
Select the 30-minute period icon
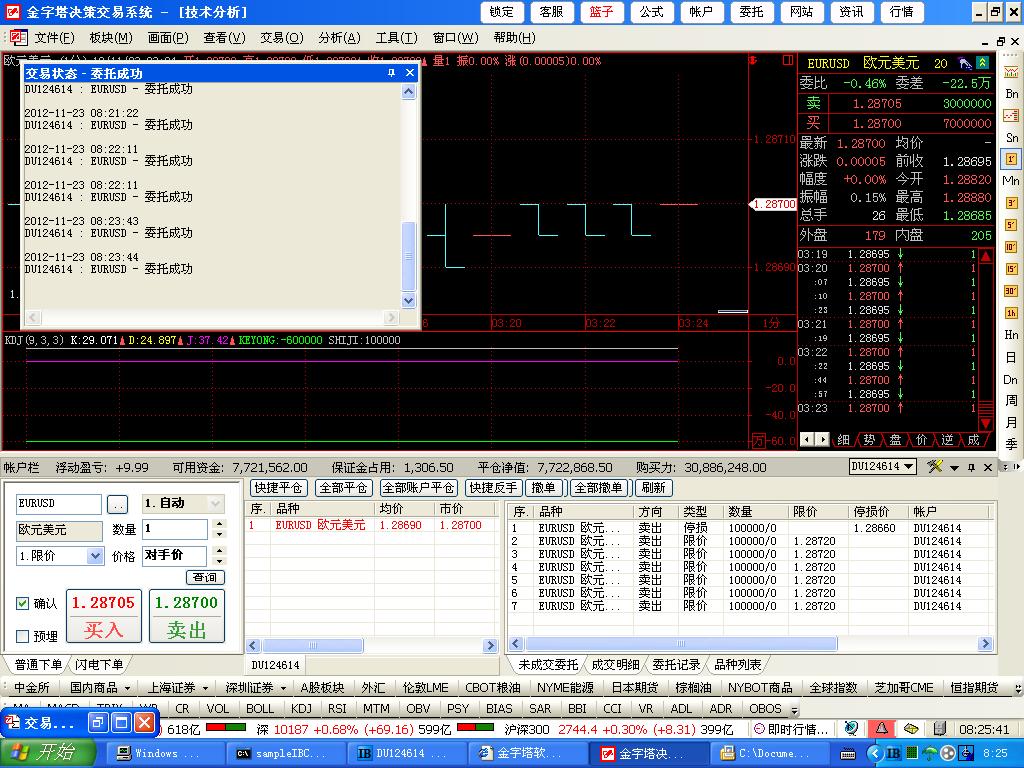[1011, 291]
